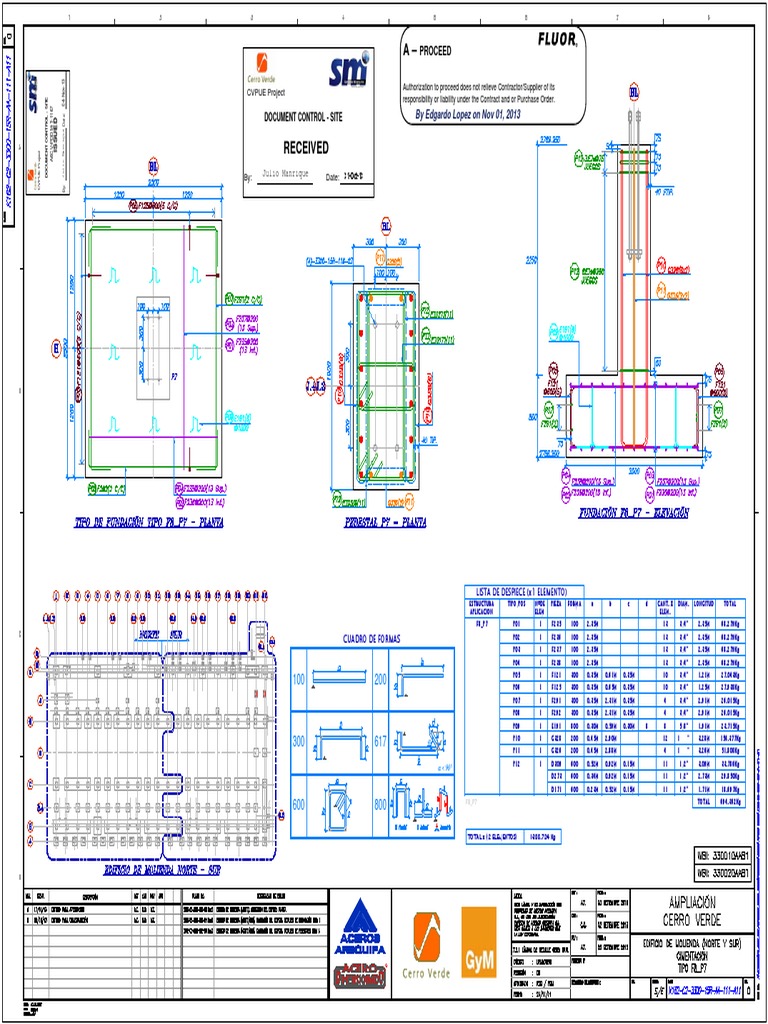Click the BL grid bubble above the pedestal plan

(387, 225)
